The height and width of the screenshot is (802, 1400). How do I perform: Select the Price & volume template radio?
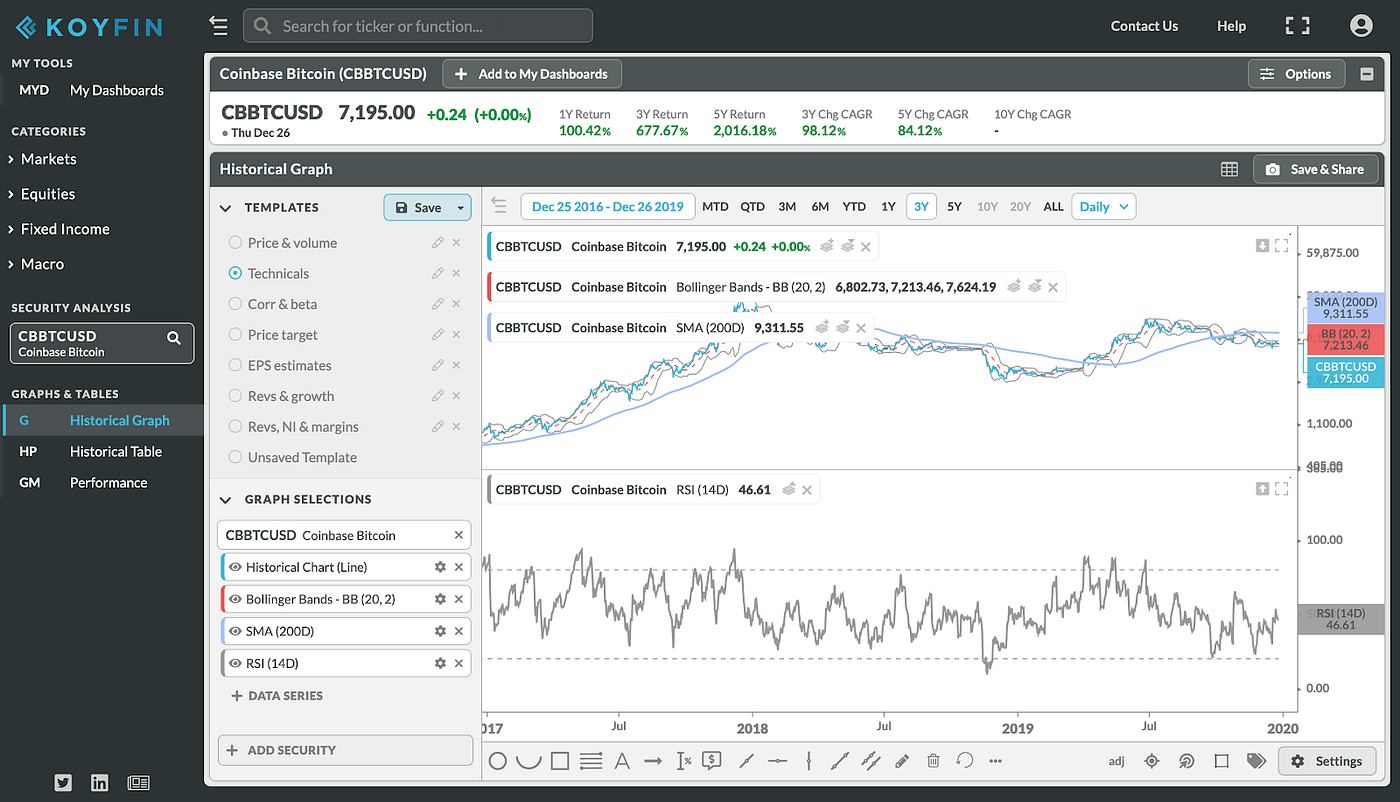(234, 242)
